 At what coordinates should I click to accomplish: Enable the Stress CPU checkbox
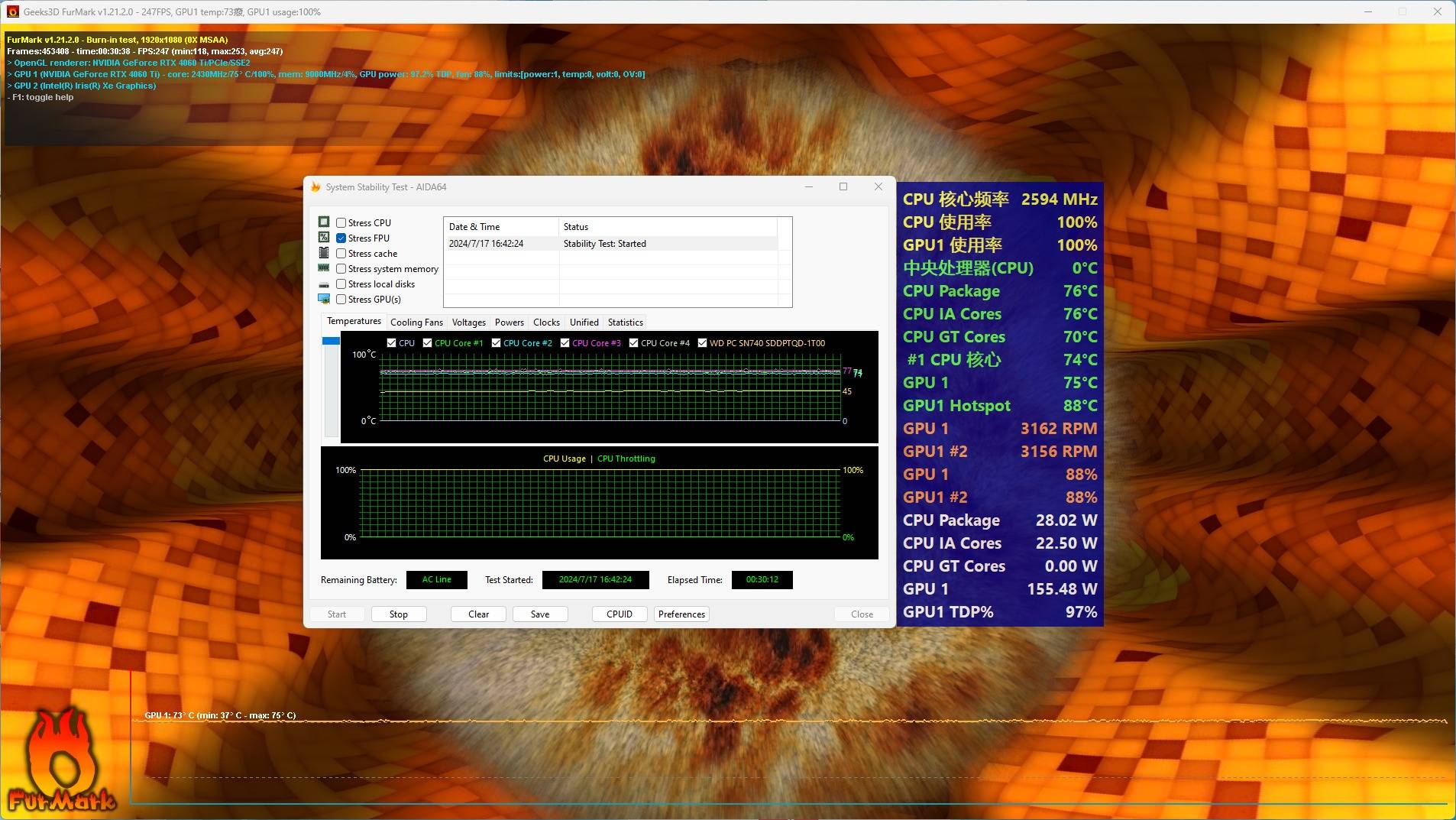341,223
